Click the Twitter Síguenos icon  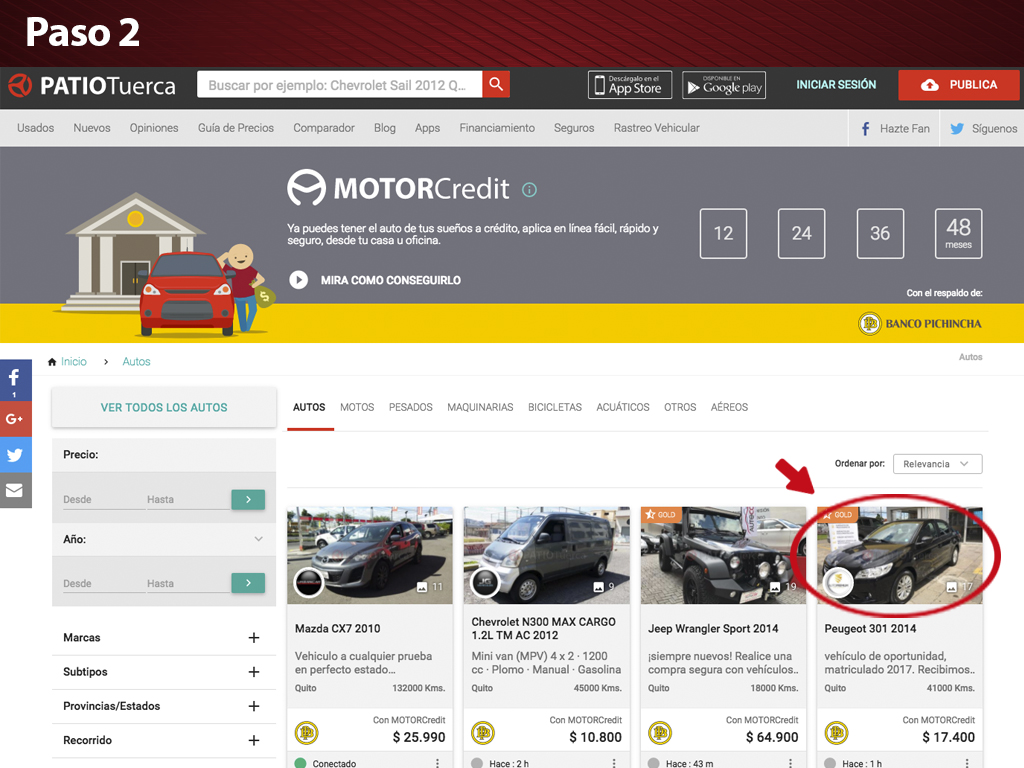coord(957,129)
